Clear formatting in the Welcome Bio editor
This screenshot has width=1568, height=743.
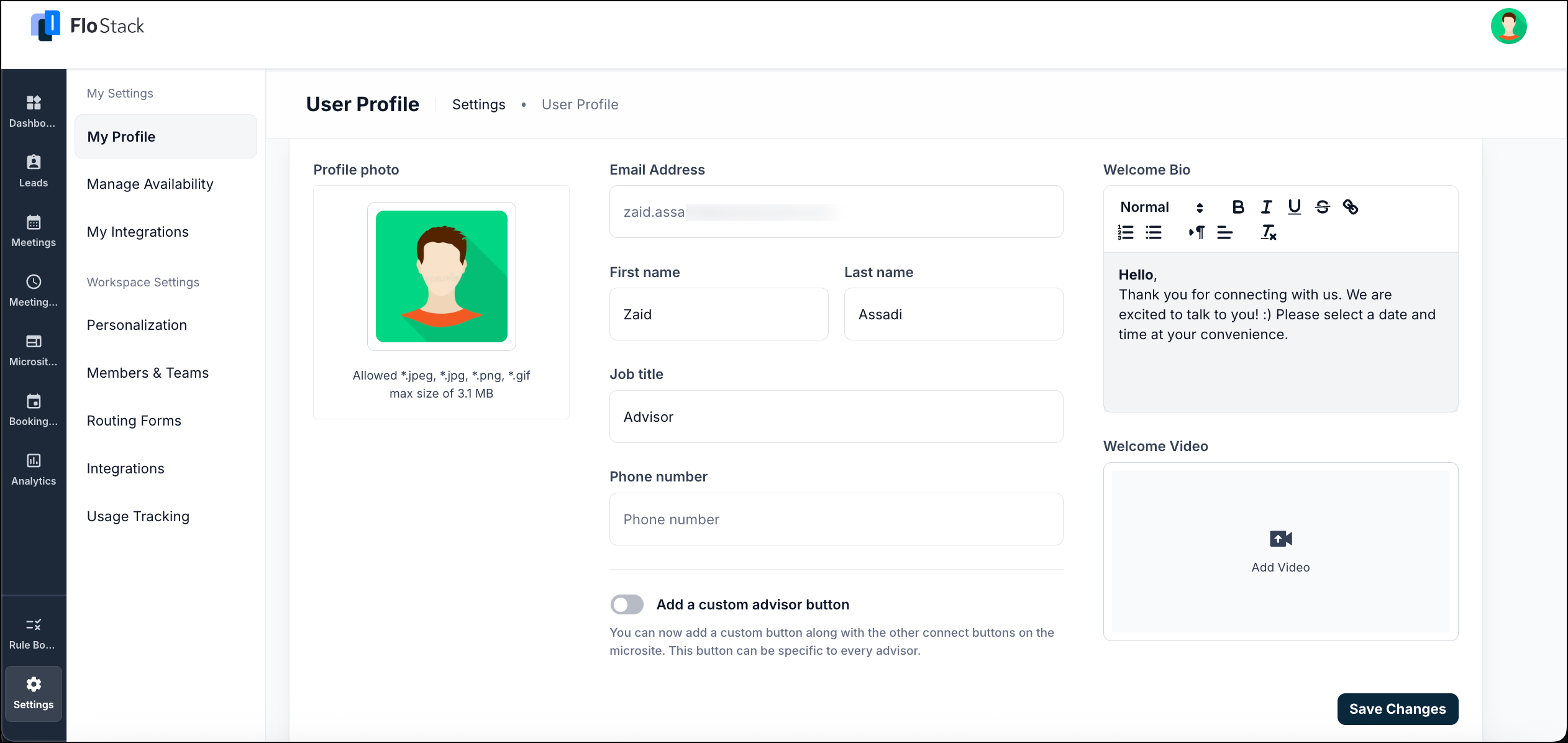(x=1268, y=233)
